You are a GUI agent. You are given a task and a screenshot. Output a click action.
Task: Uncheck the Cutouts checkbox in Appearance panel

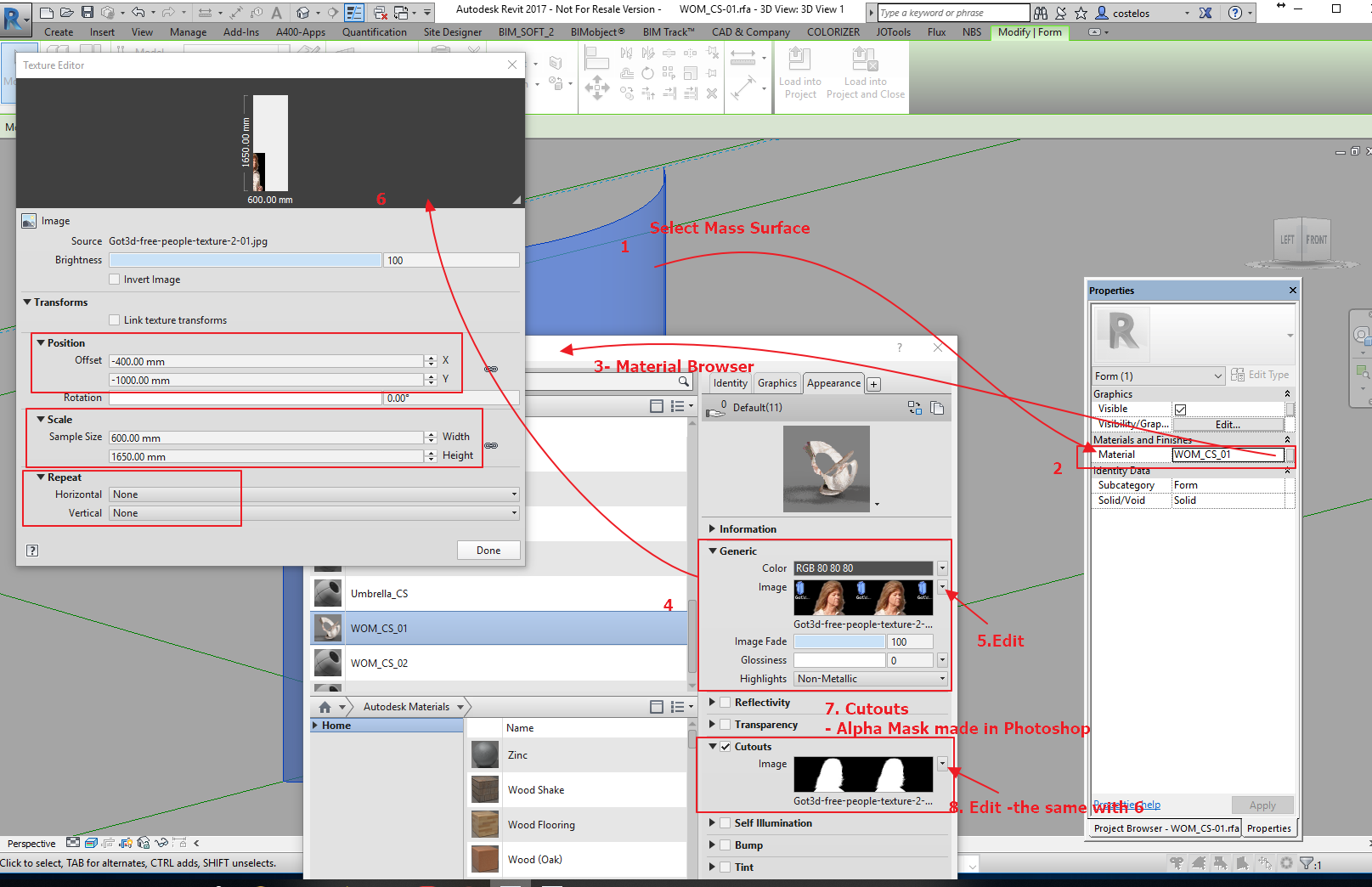click(726, 746)
